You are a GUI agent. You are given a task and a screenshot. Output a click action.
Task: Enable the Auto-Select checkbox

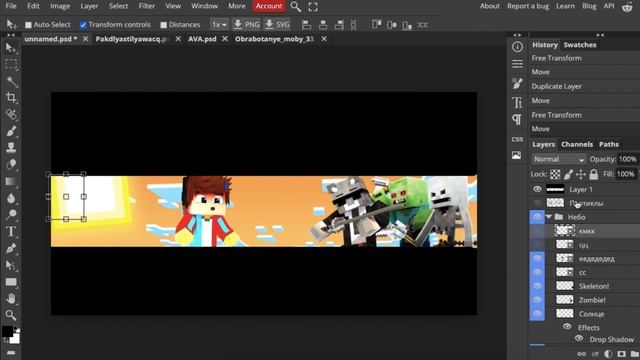[28, 25]
